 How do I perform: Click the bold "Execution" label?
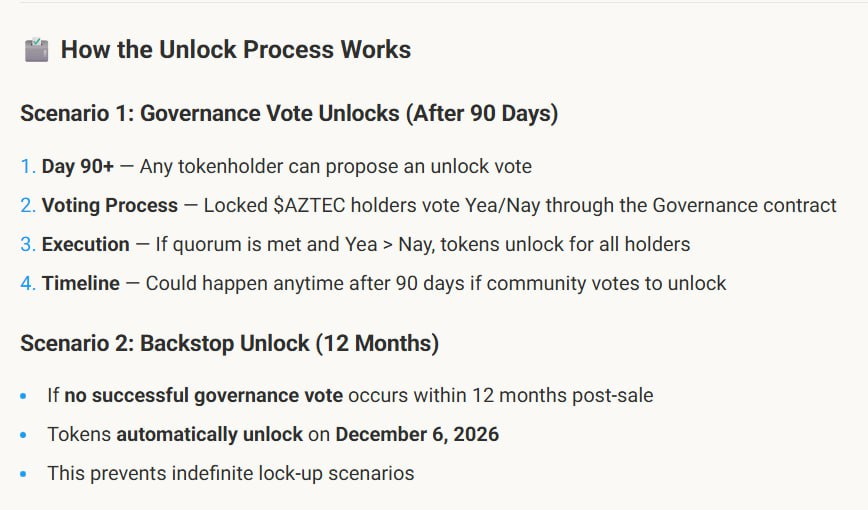click(x=85, y=245)
